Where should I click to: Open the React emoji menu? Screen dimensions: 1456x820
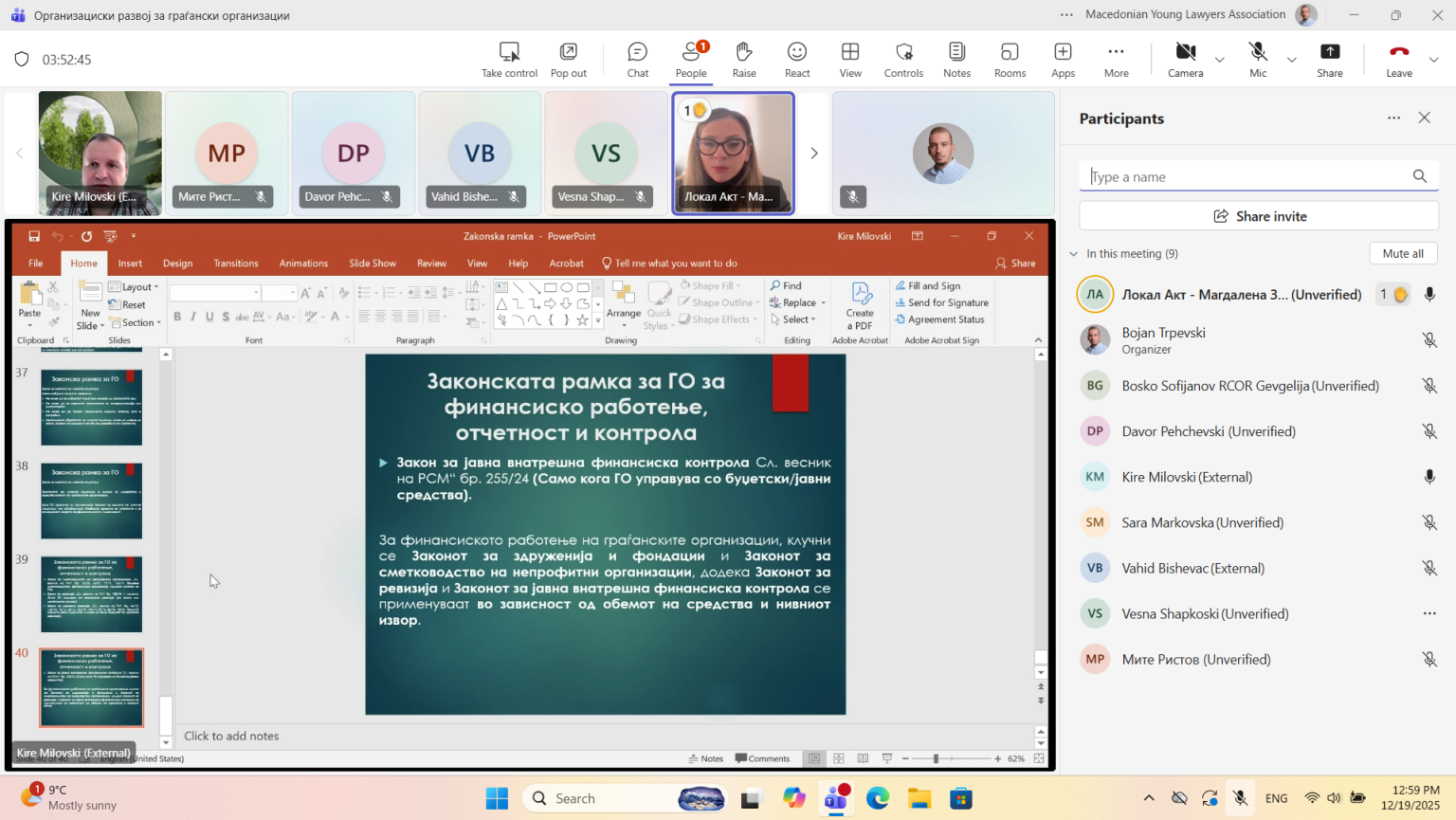tap(797, 59)
